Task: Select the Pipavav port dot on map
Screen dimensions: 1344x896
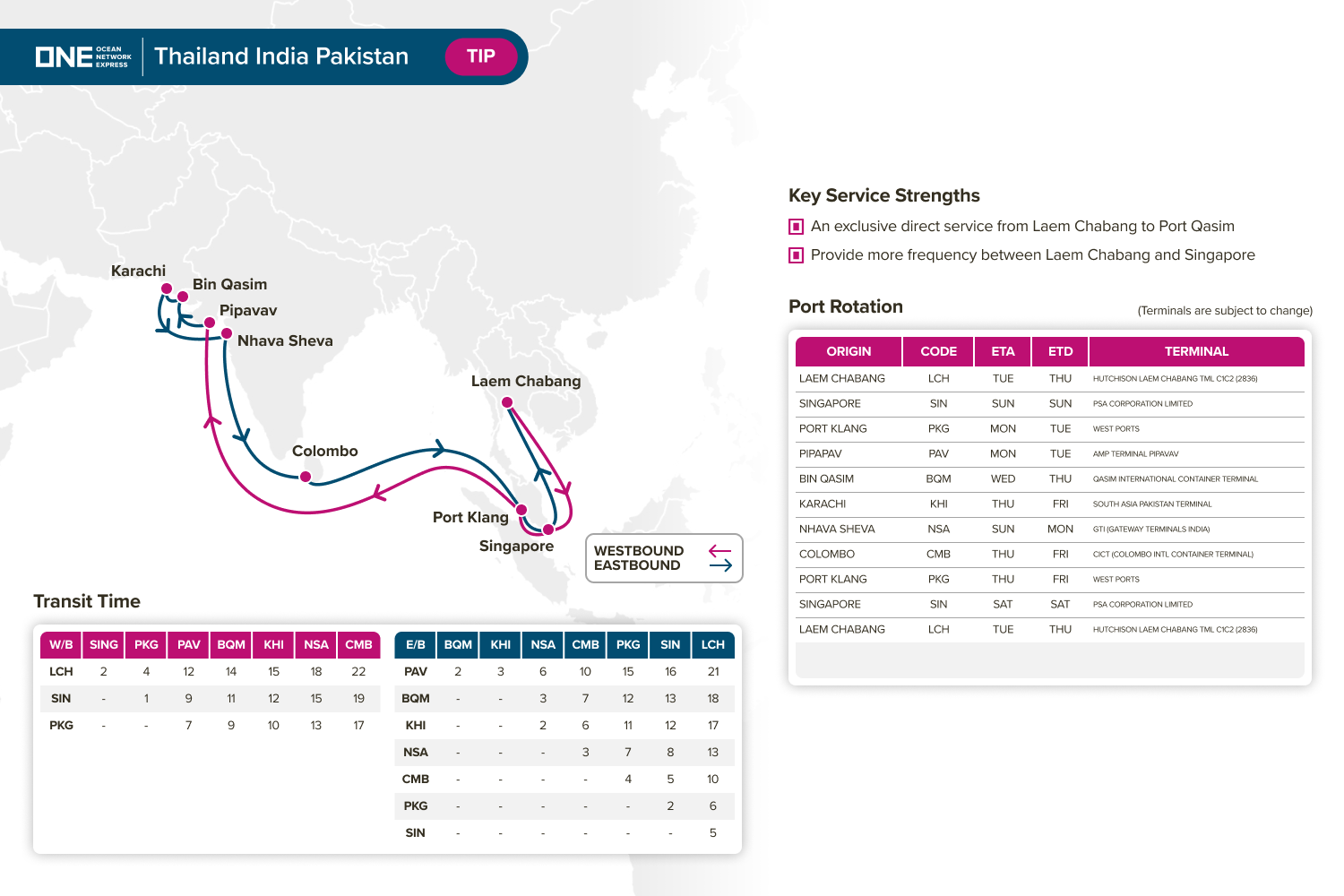Action: tap(210, 323)
